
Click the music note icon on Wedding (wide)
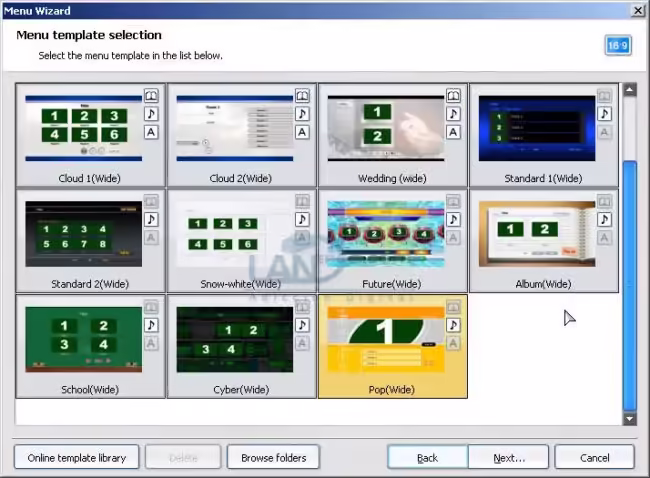pos(454,114)
